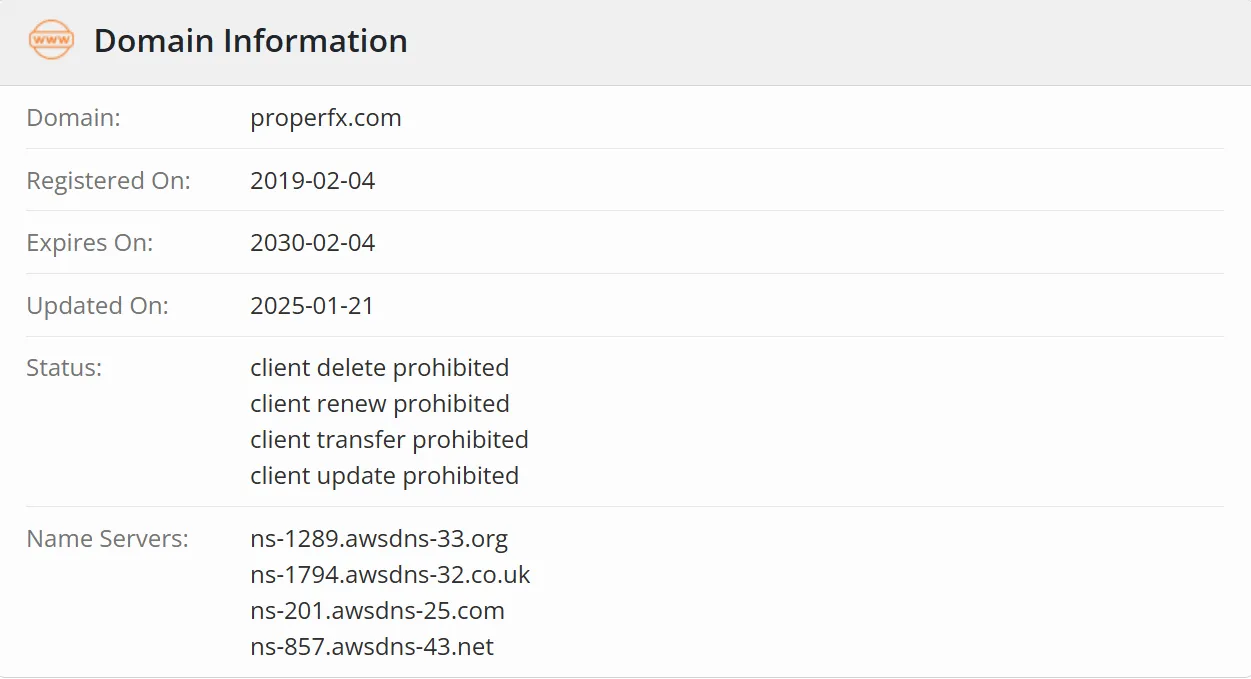
Task: Click the Registered On date 2019-02-04
Action: 313,181
